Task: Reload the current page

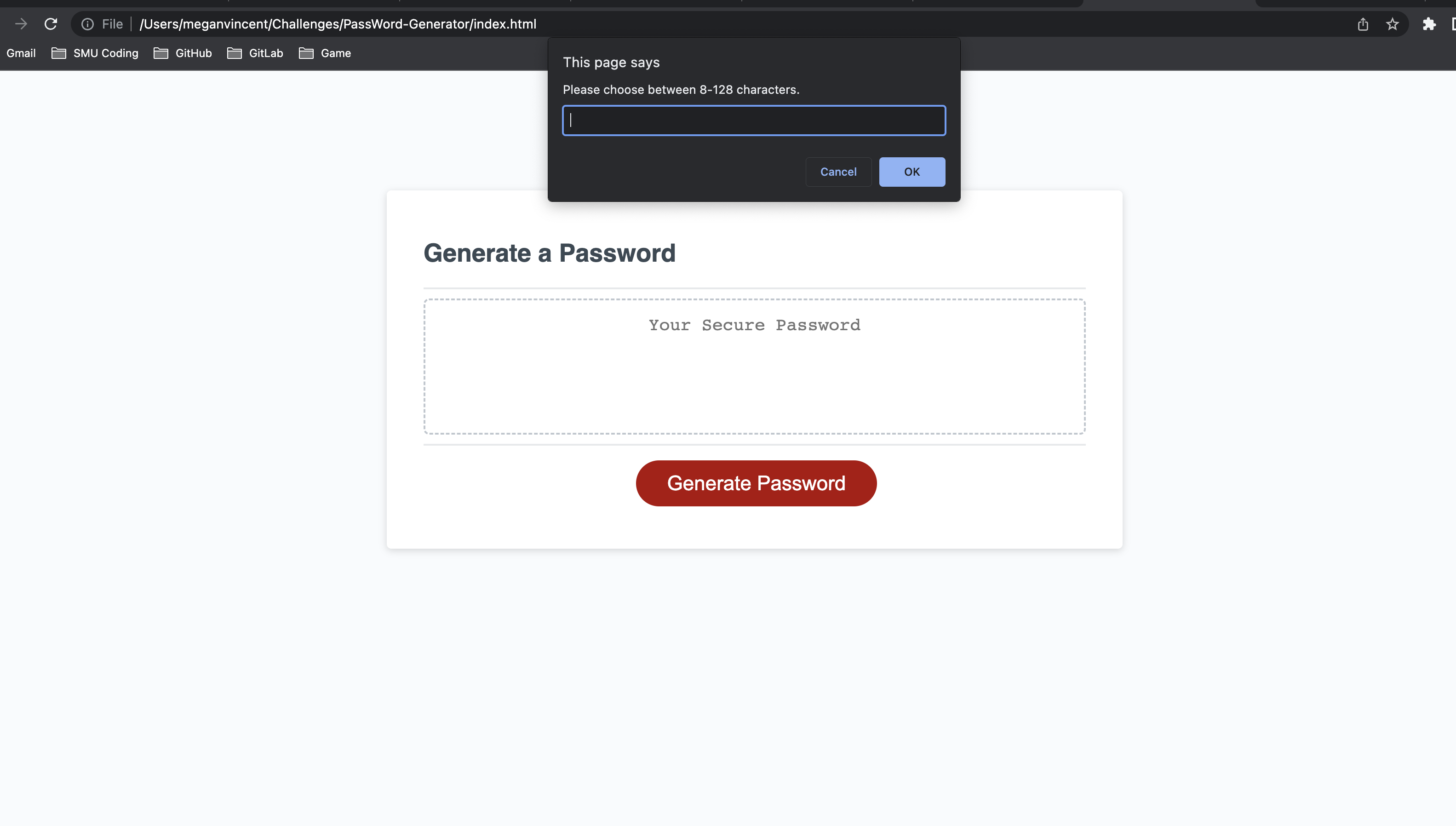Action: click(x=51, y=24)
